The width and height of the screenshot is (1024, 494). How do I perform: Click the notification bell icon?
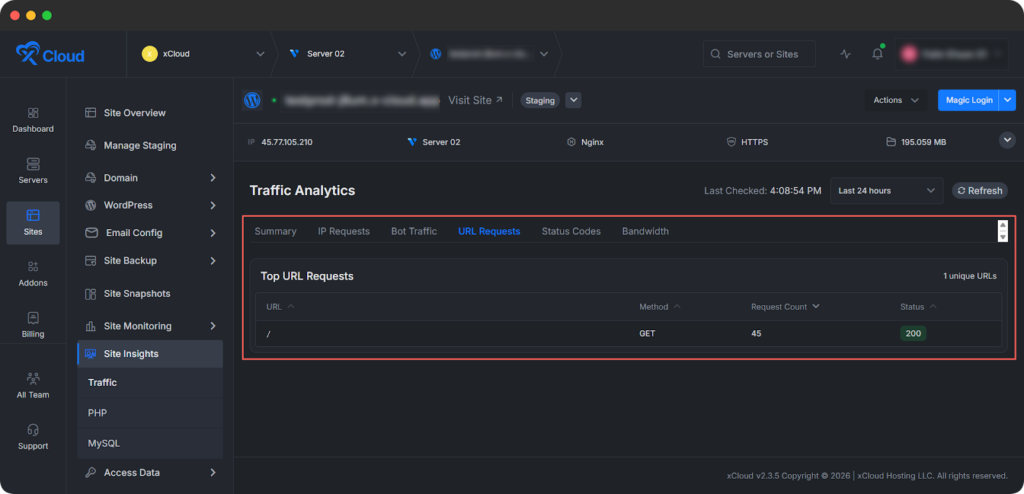coord(877,54)
